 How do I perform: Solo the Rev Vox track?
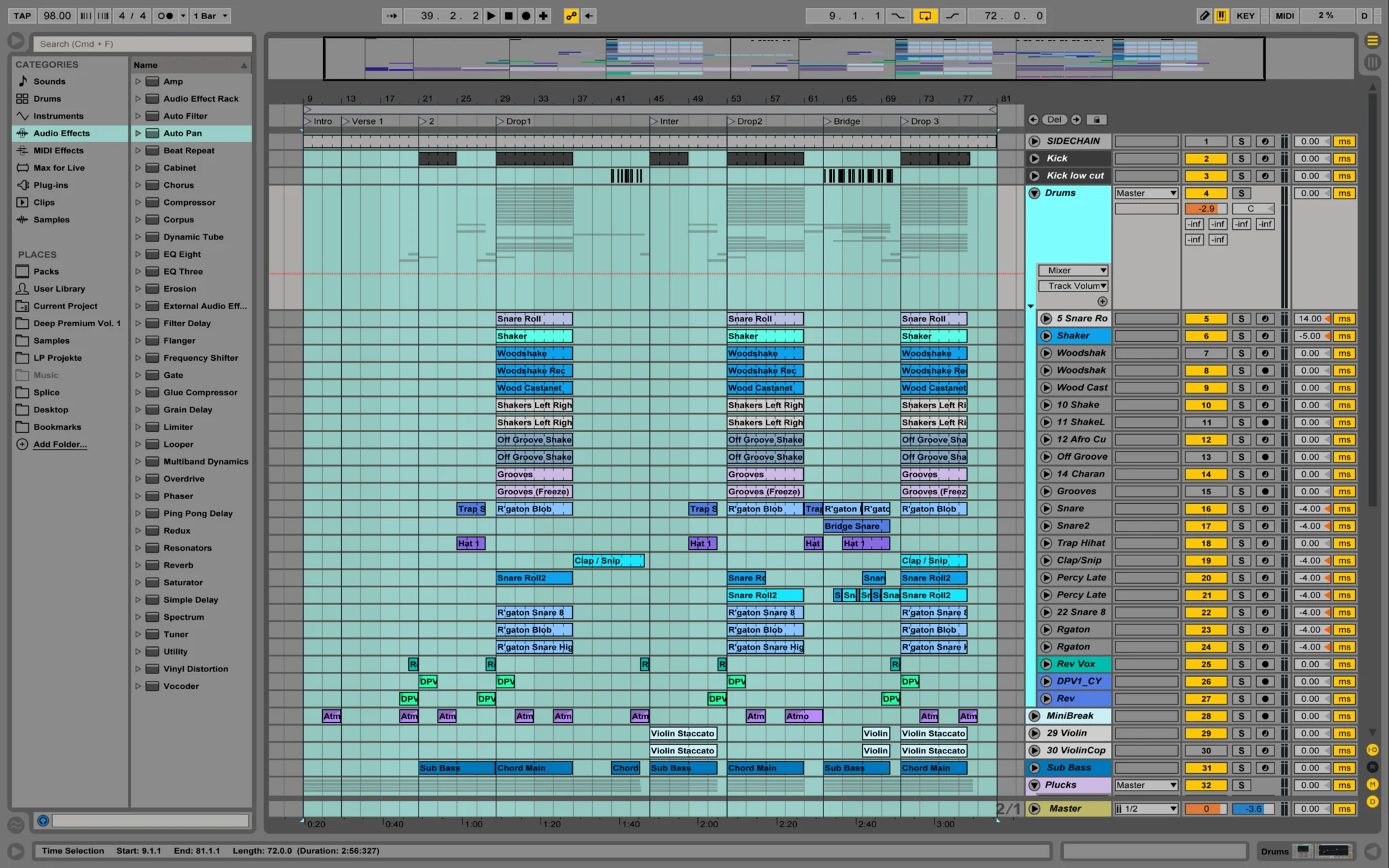tap(1241, 664)
